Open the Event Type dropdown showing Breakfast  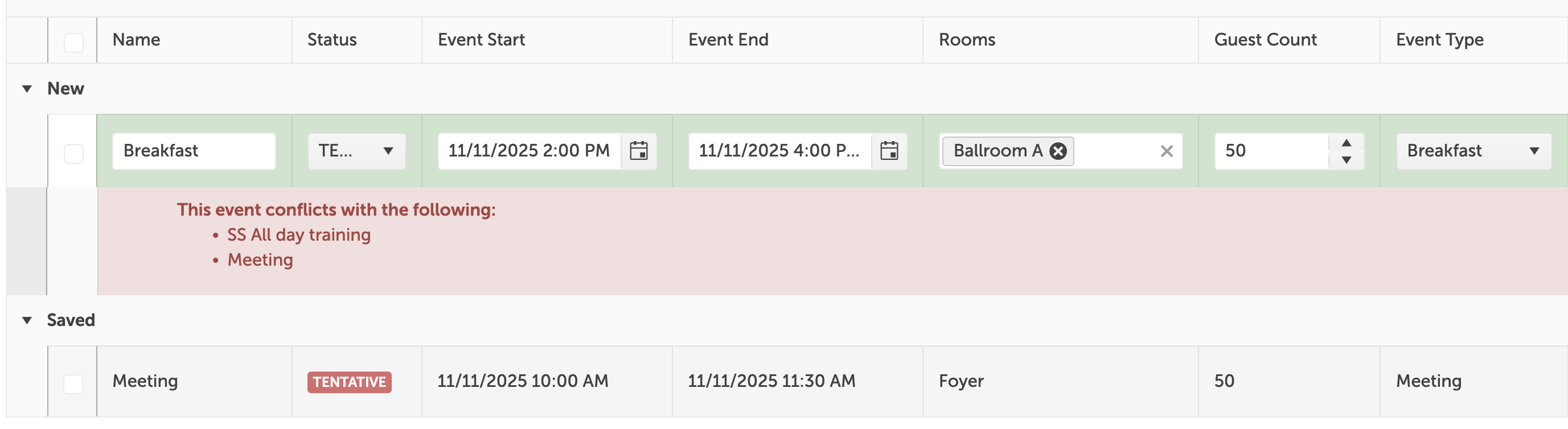pos(1472,150)
